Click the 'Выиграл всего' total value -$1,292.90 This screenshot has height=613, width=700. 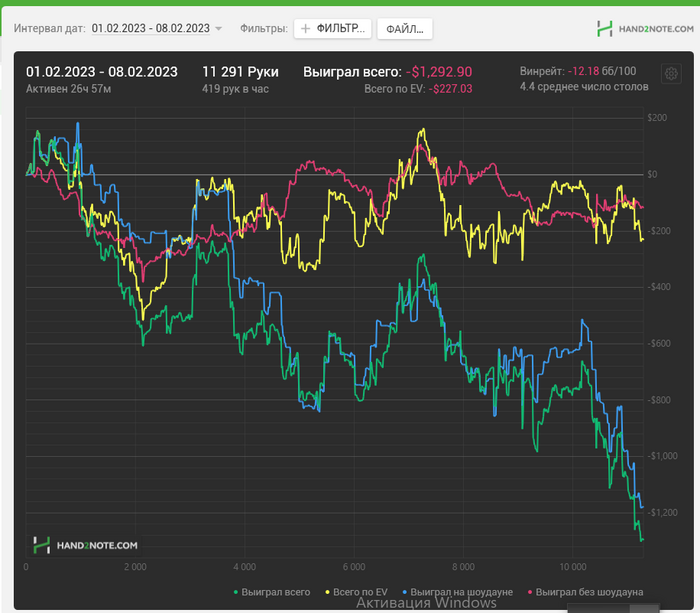click(439, 72)
